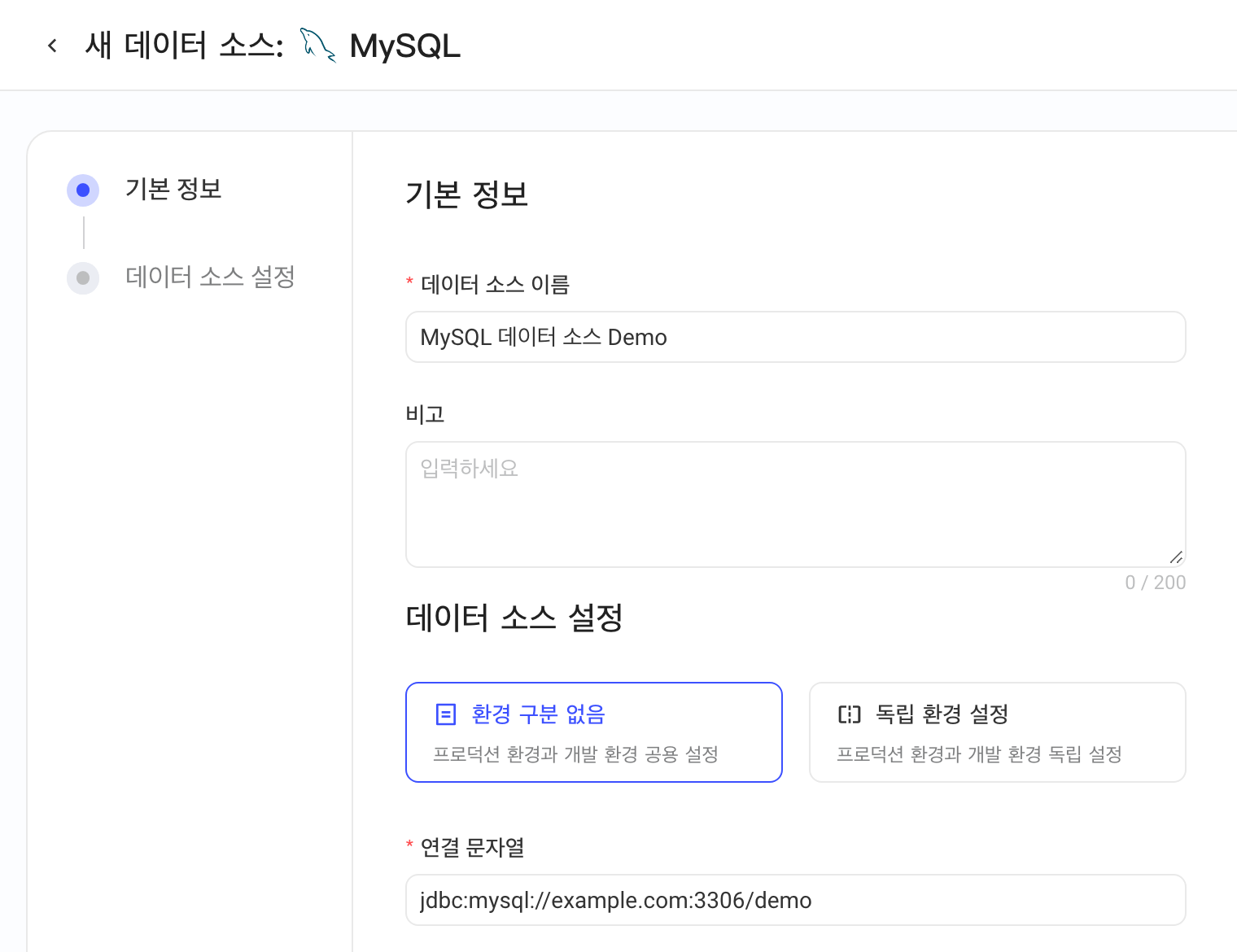The image size is (1237, 952).
Task: Click 프로덕션 환경과 개발 환경 독립 설정 description
Action: pos(980,754)
